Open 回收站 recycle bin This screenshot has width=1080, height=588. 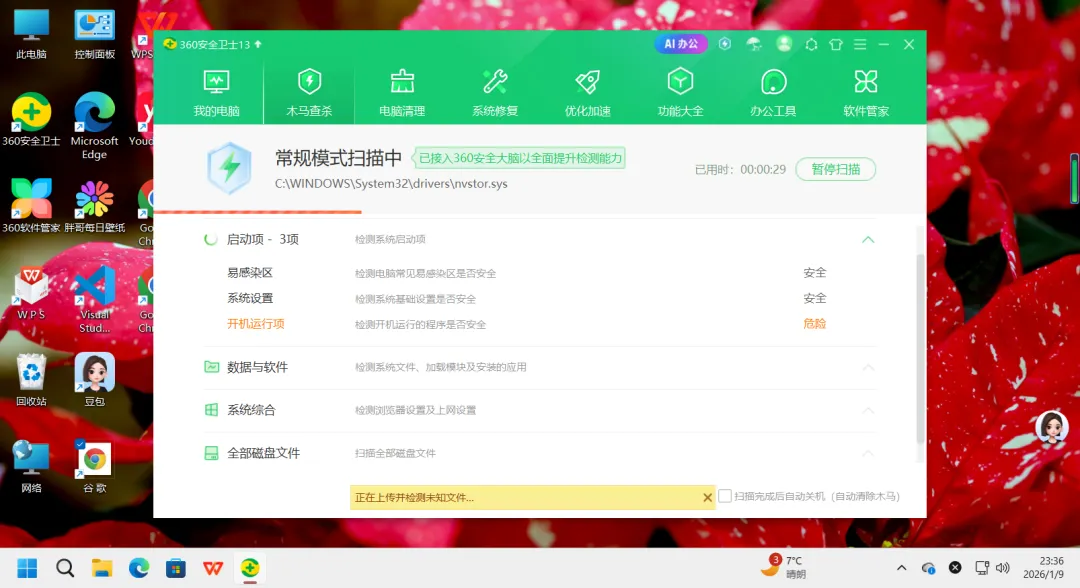click(x=31, y=379)
